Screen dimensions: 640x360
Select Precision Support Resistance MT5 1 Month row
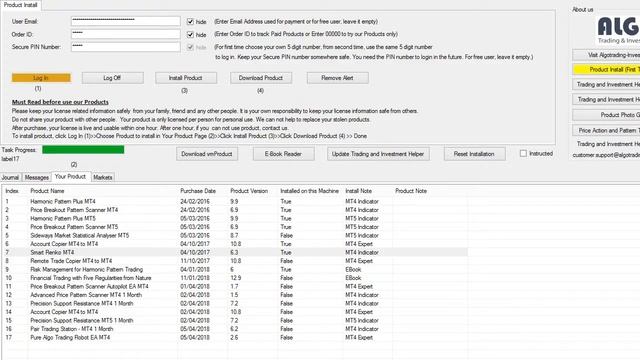click(236, 320)
